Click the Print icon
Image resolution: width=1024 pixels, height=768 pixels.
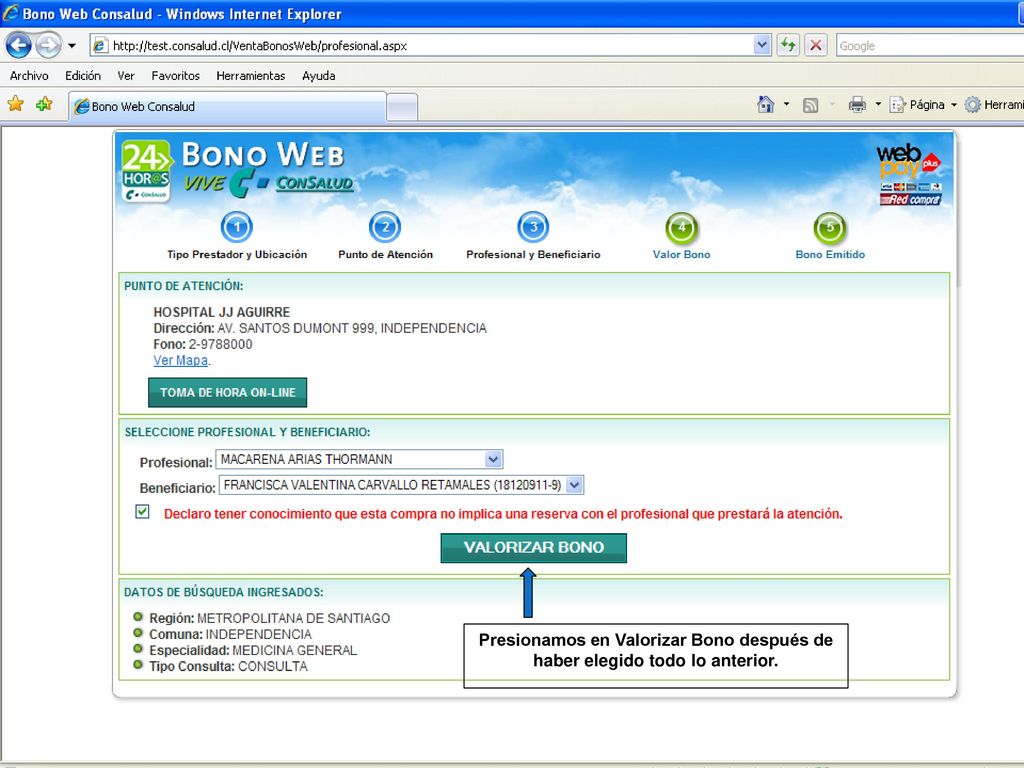click(x=857, y=104)
